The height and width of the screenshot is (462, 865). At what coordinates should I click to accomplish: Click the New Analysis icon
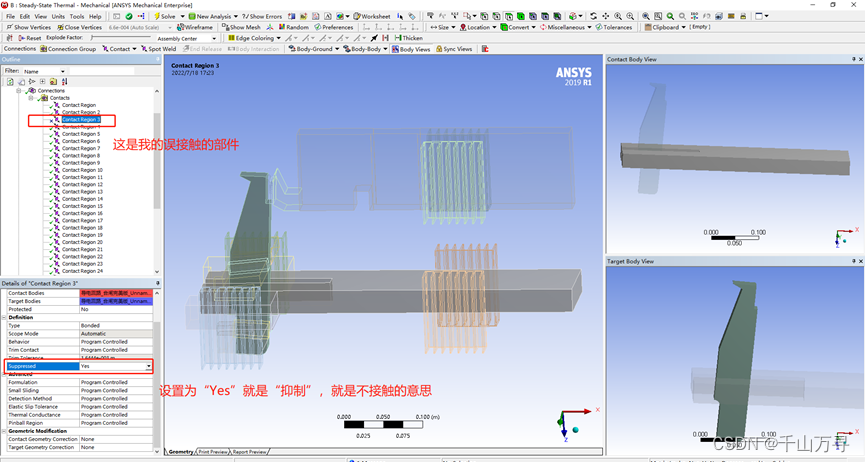192,16
